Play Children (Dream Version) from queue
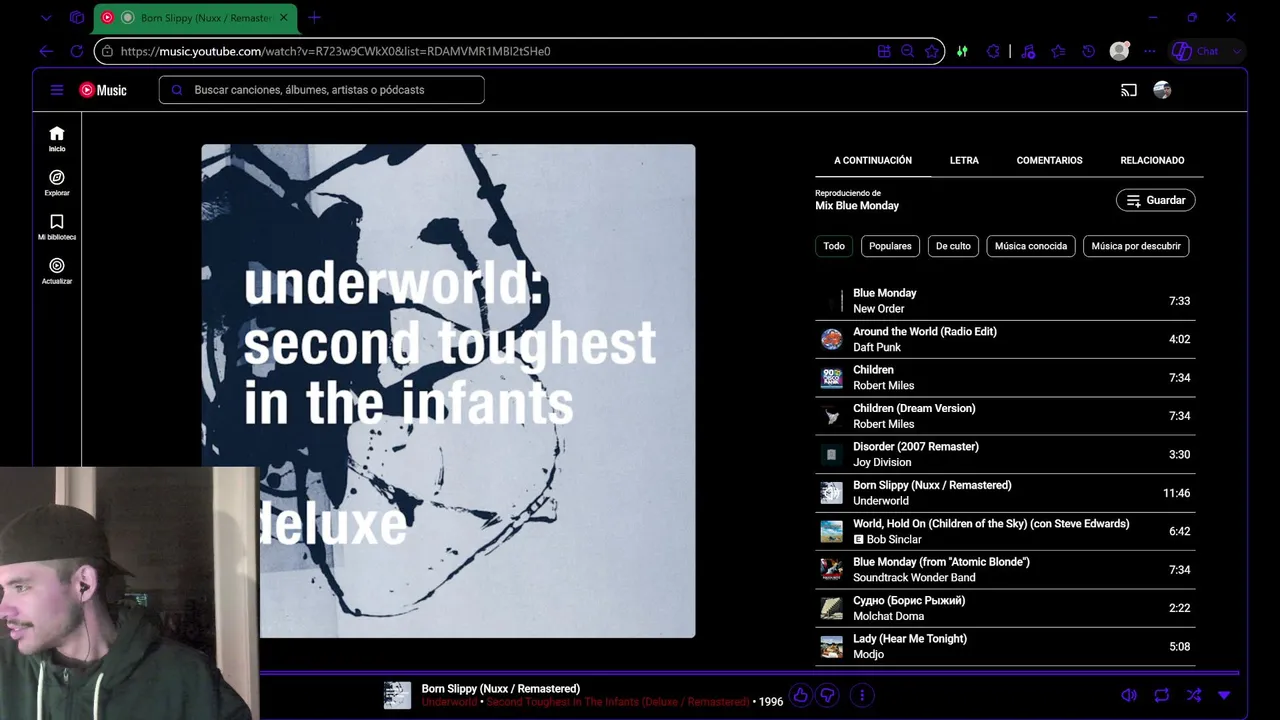 pyautogui.click(x=1005, y=416)
